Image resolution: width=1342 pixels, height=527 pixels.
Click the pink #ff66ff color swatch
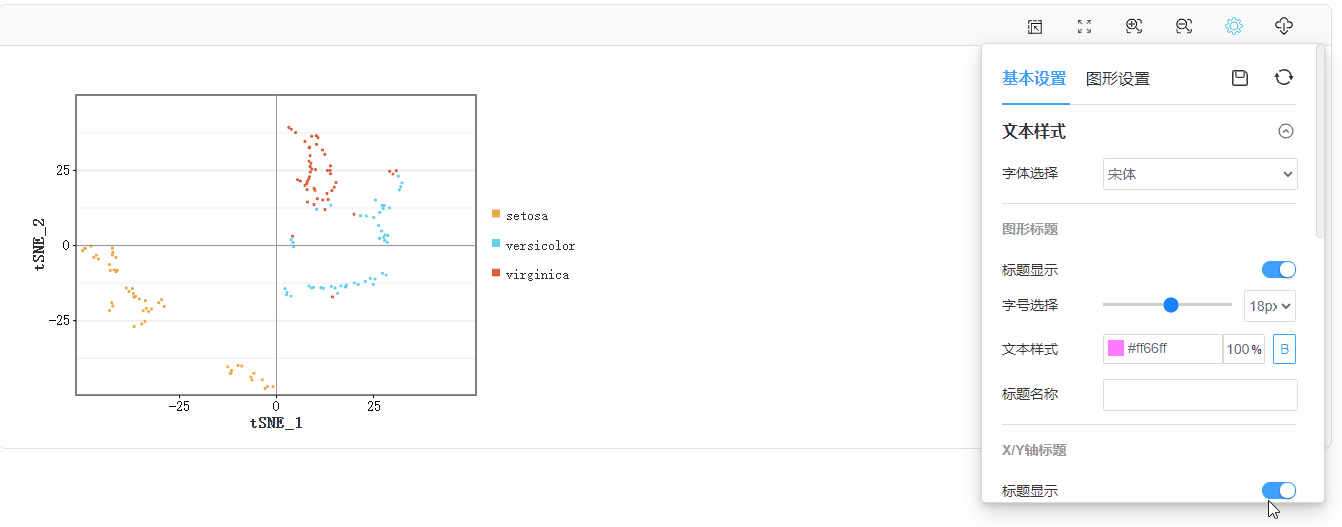(x=1116, y=349)
